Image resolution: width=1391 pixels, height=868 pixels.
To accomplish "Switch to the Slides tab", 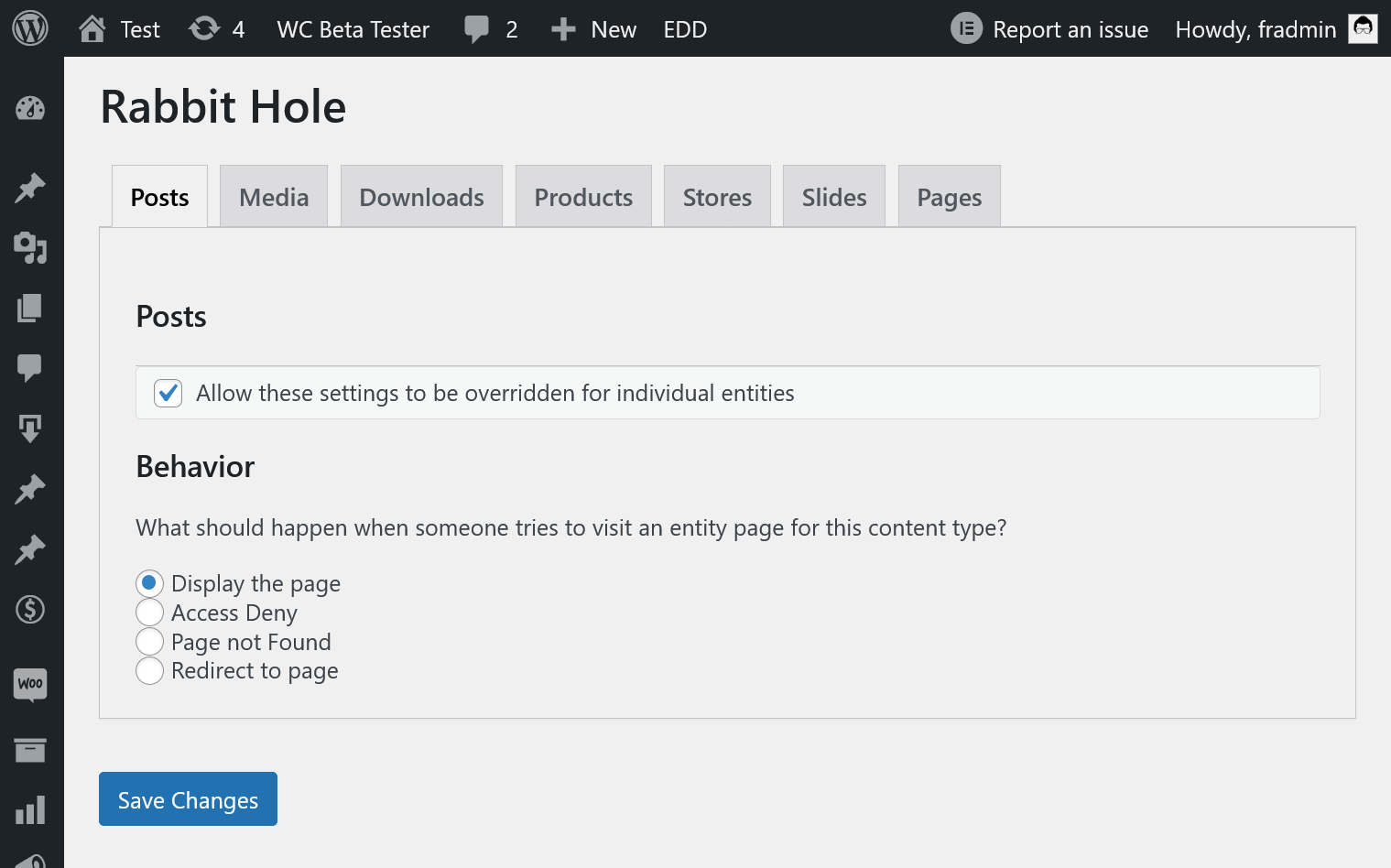I will (834, 197).
